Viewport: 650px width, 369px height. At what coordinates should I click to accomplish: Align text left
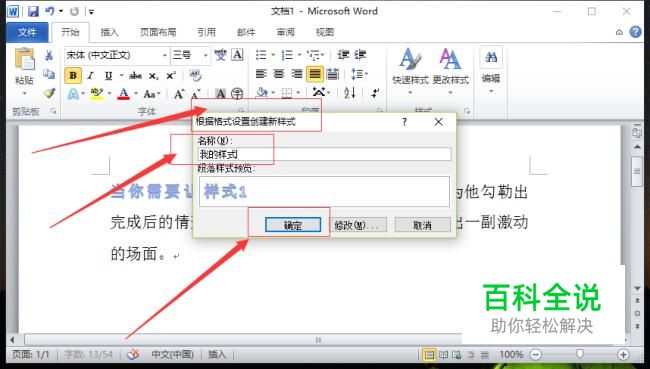(x=261, y=74)
